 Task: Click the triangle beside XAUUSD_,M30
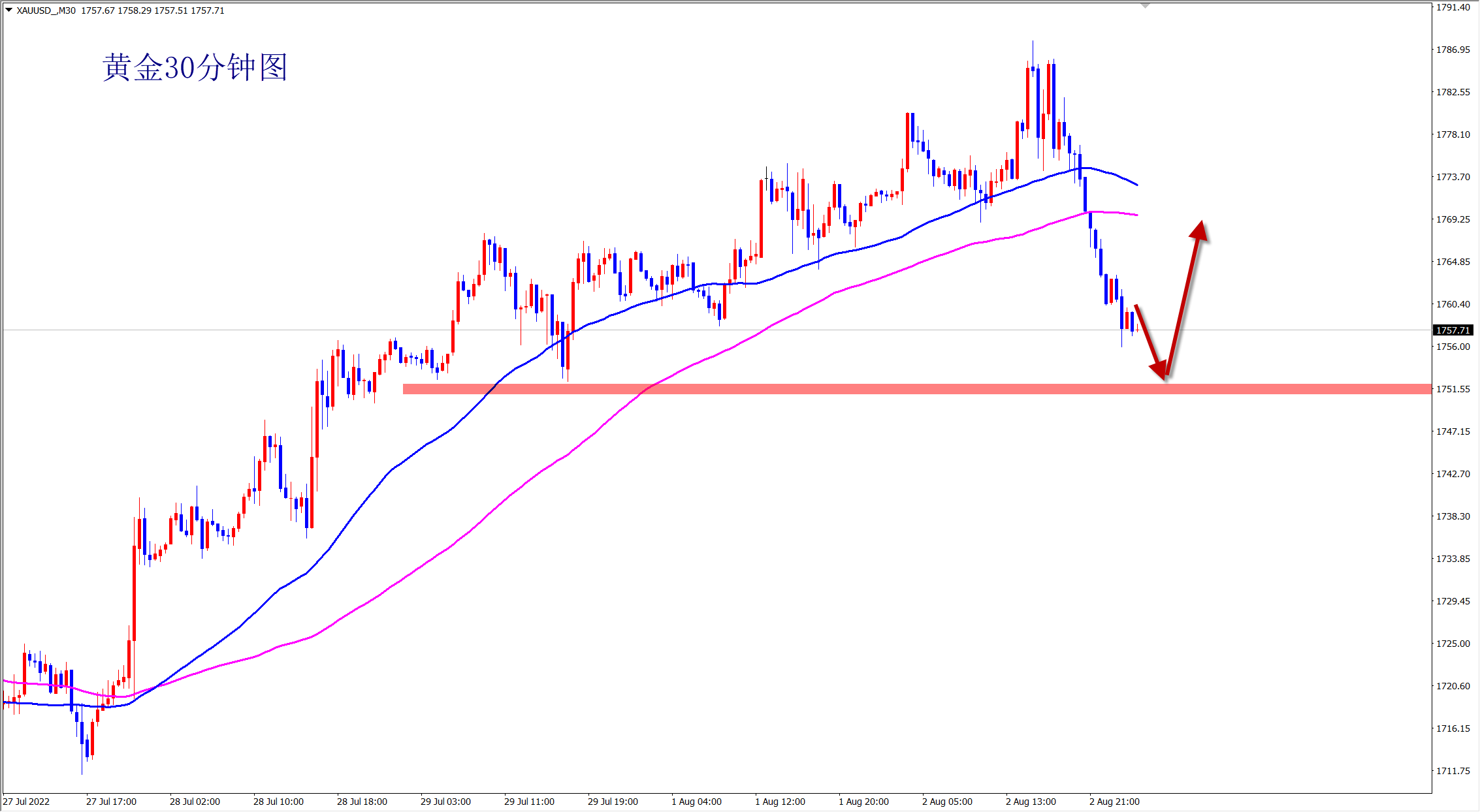pyautogui.click(x=8, y=10)
